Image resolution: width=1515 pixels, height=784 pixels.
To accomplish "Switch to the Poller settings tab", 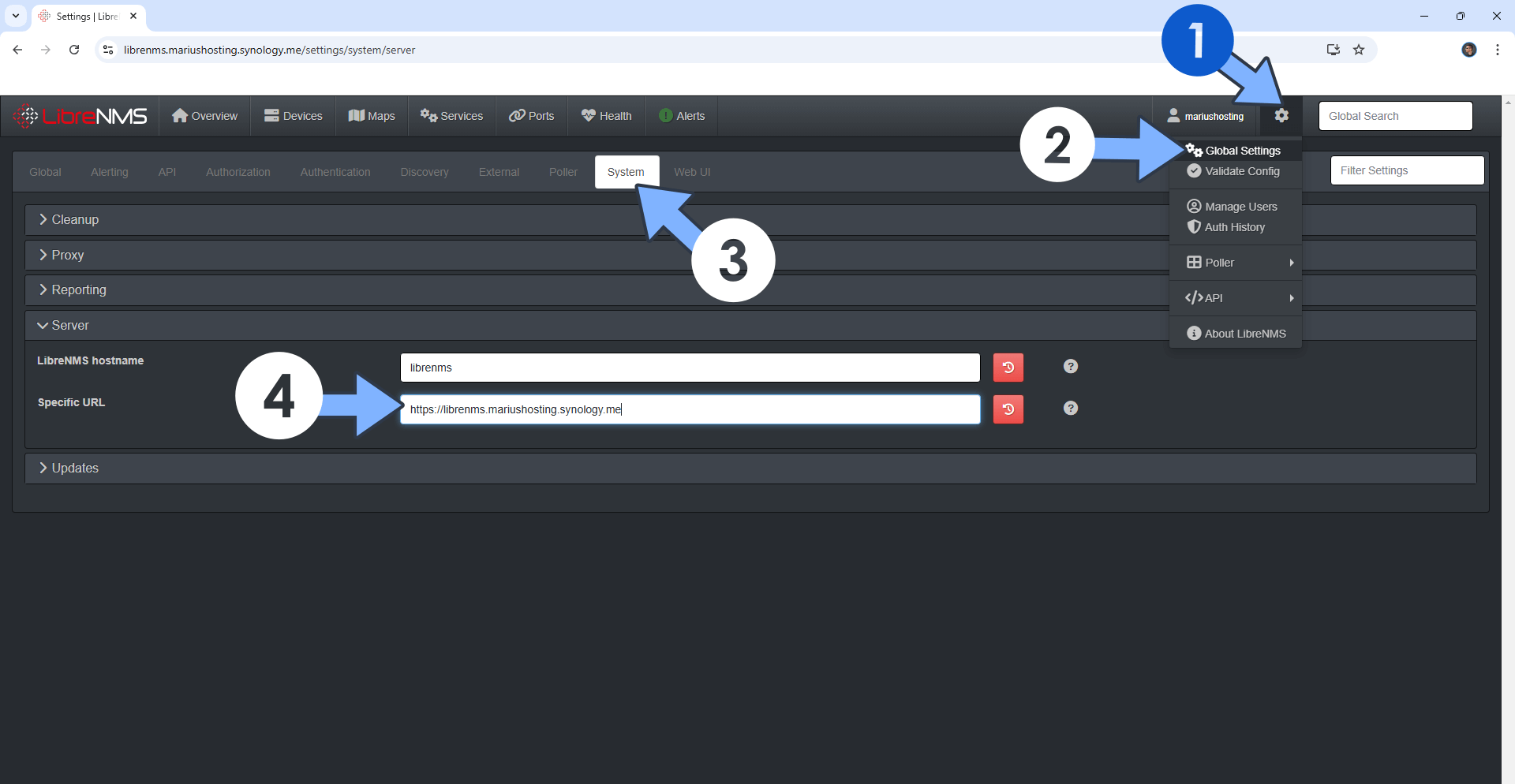I will tap(563, 172).
